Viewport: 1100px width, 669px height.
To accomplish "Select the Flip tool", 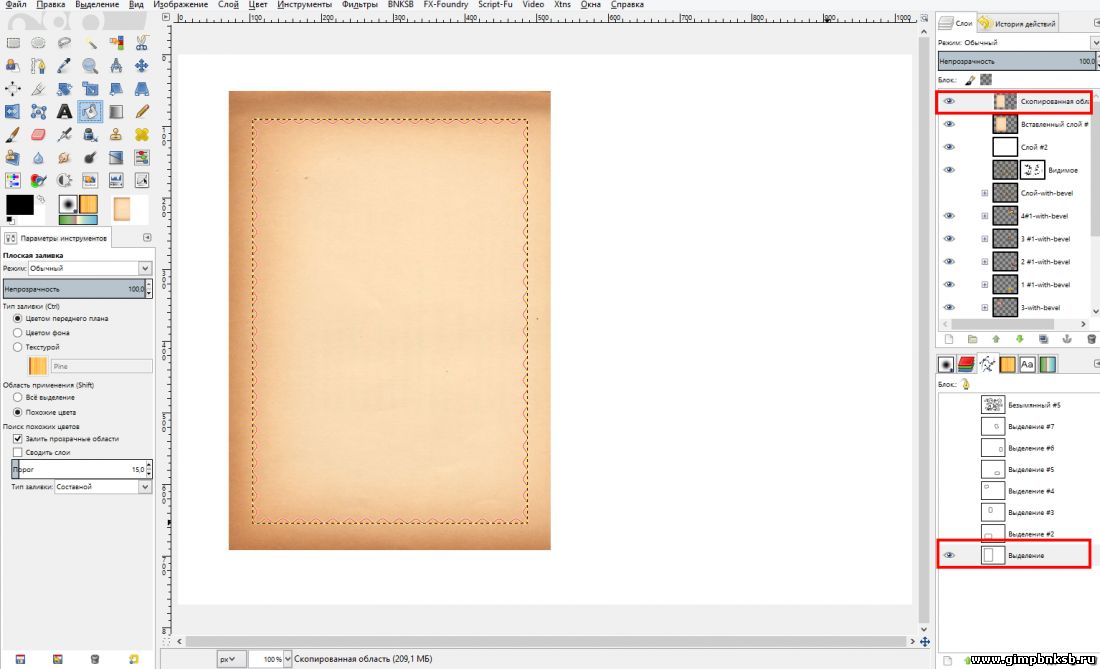I will (13, 112).
